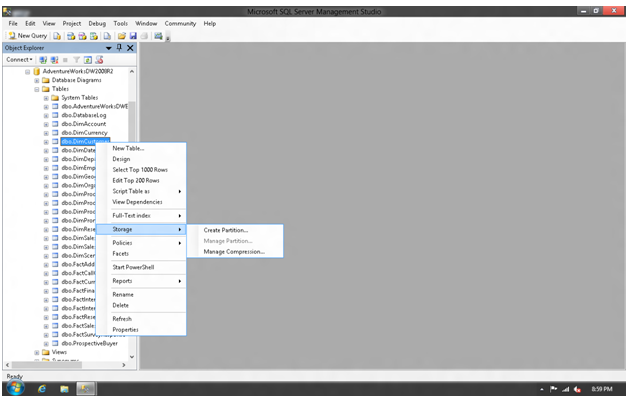Open the View menu
This screenshot has height=402, width=631.
[x=49, y=23]
